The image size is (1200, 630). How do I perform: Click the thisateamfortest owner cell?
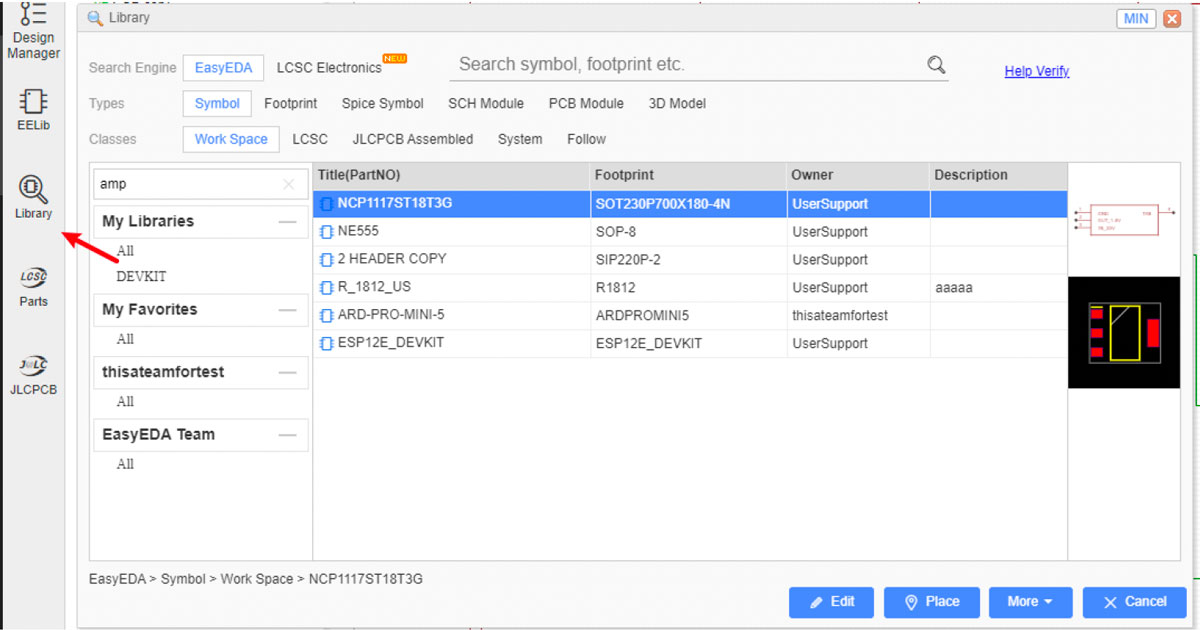pos(840,315)
